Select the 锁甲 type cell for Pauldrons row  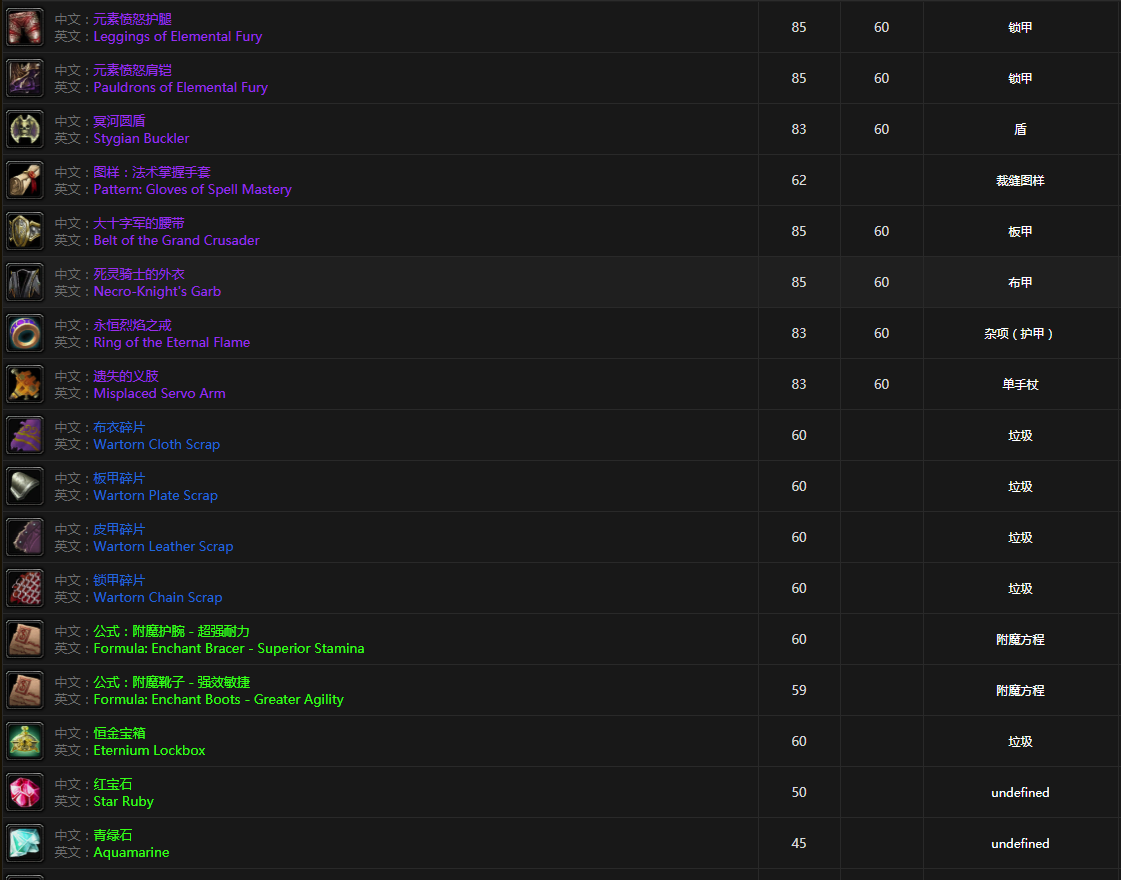[x=1020, y=79]
